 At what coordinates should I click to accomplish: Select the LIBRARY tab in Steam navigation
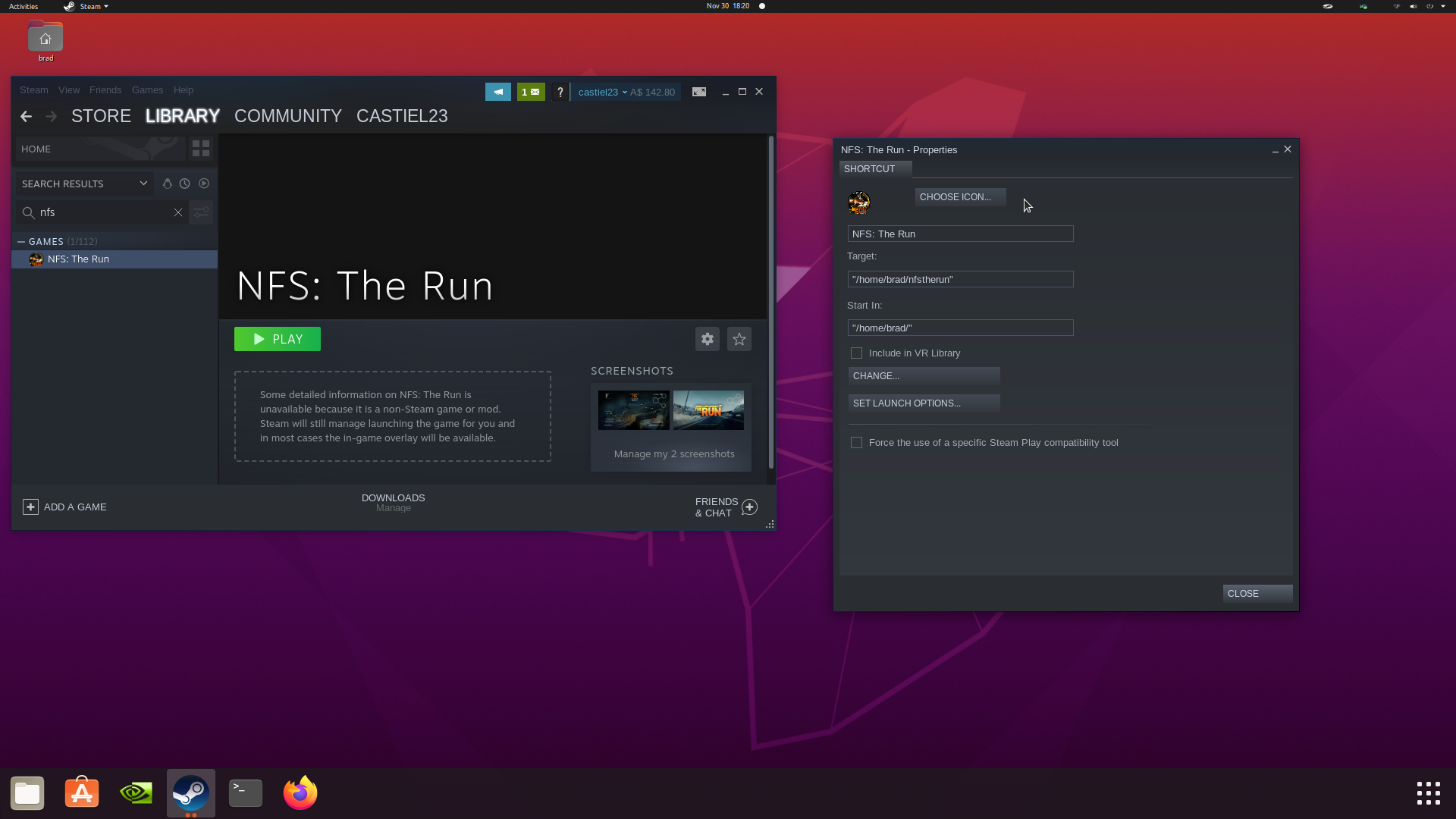click(182, 116)
